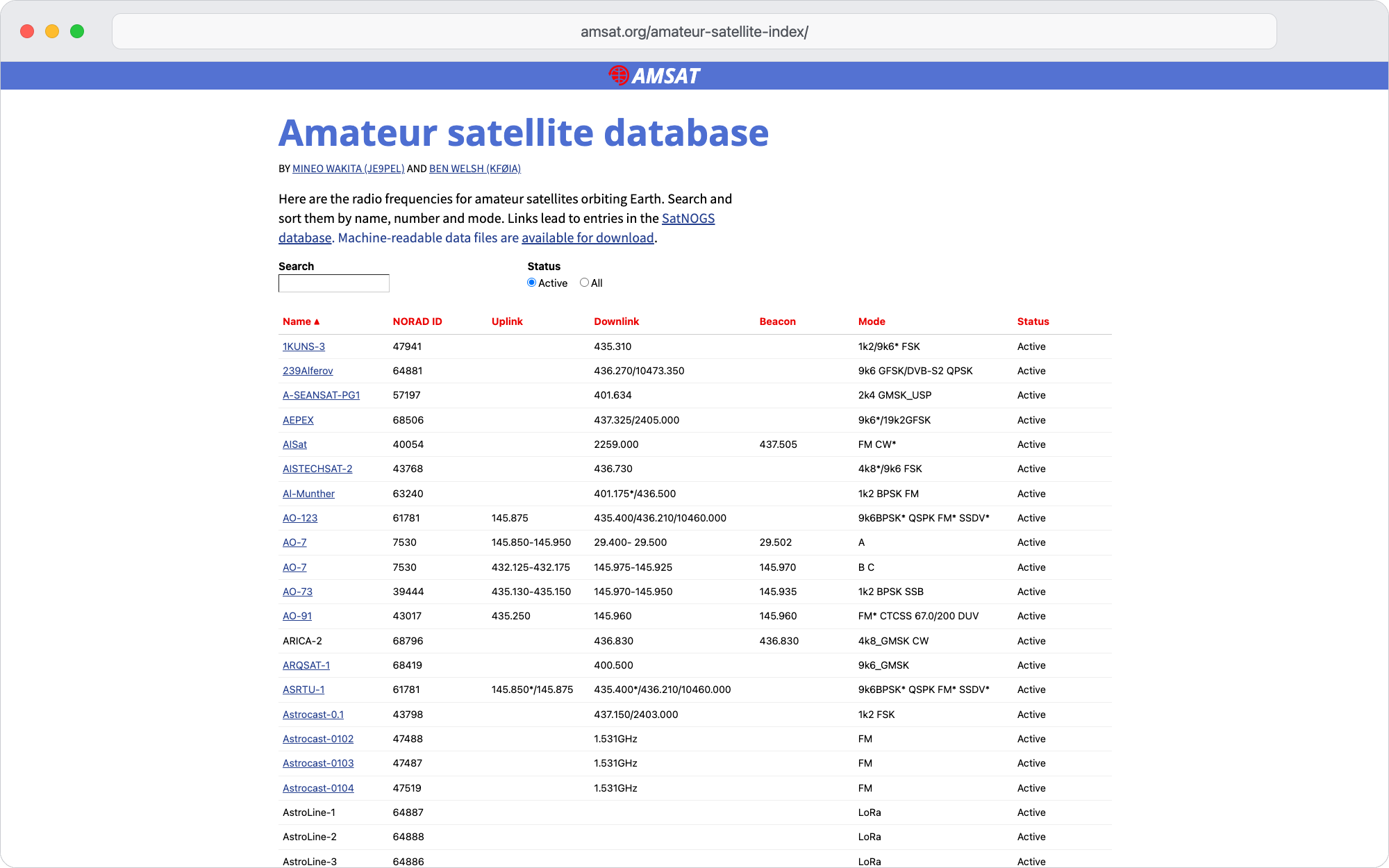The width and height of the screenshot is (1389, 868).
Task: Click the browser address bar
Action: tap(694, 31)
